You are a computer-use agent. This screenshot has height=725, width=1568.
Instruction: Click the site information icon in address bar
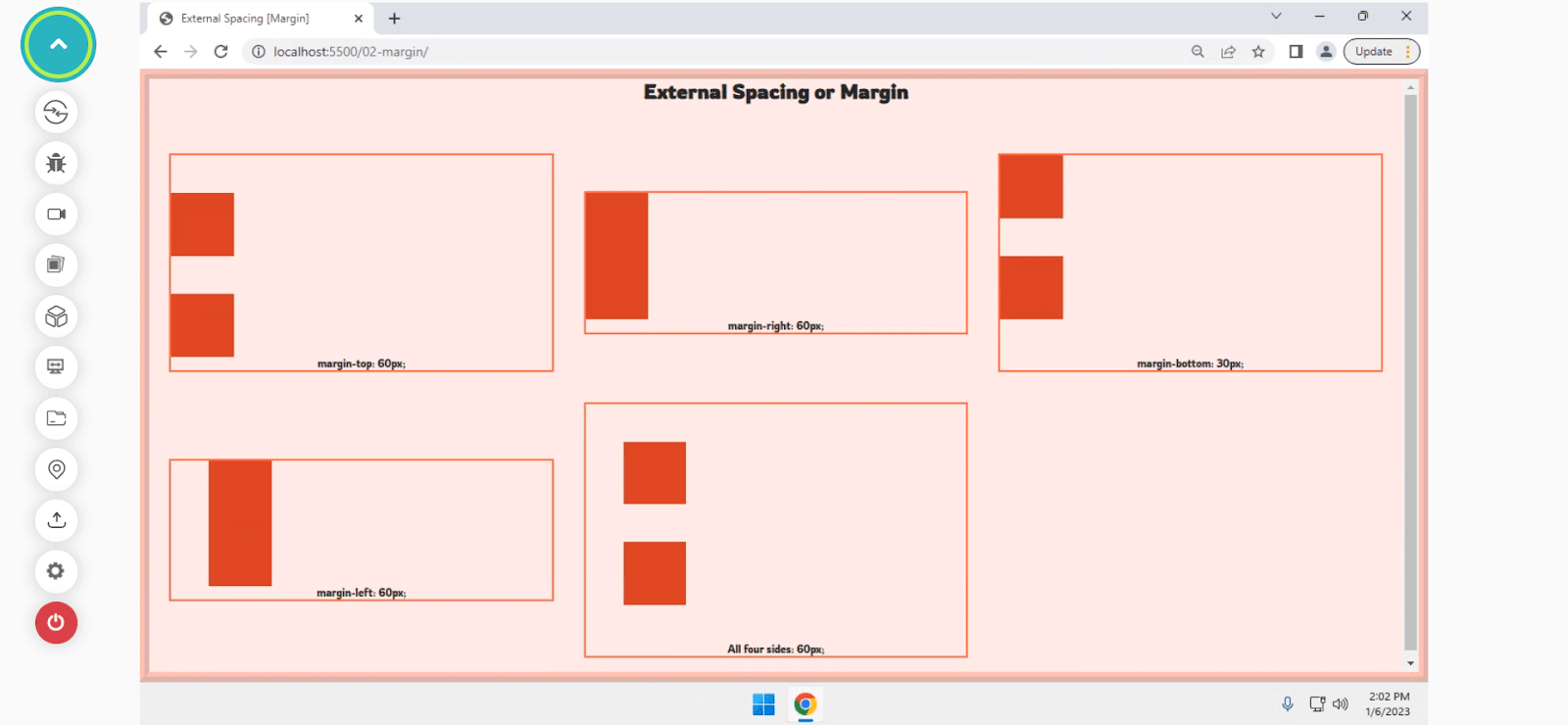coord(259,52)
